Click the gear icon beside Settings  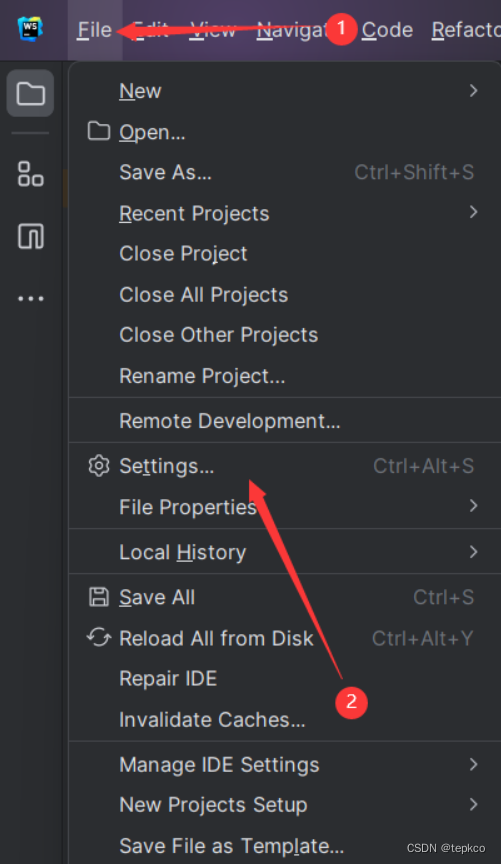(99, 466)
